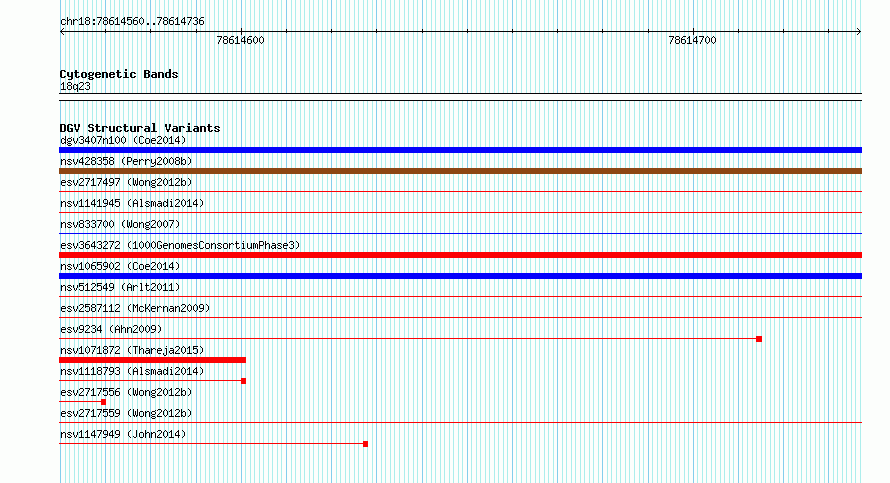Viewport: 890px width, 483px height.
Task: Open nsv1141945 (Alsmadi2014) variant label
Action: (x=132, y=203)
